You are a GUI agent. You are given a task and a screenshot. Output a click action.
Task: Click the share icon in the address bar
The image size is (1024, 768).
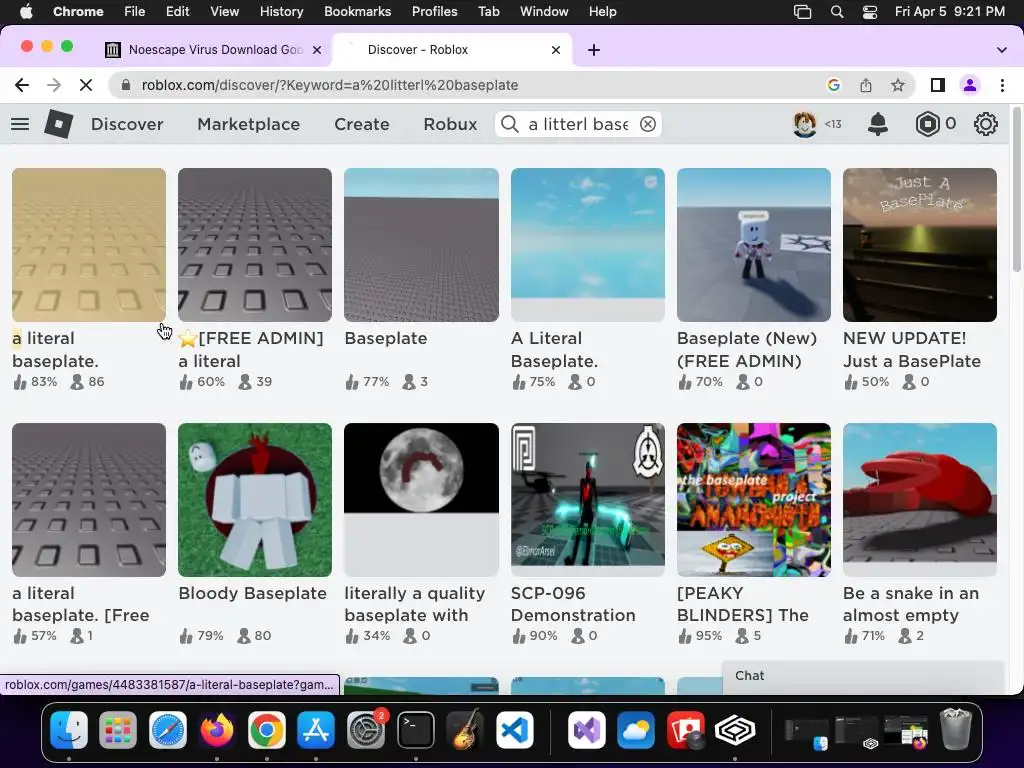pyautogui.click(x=865, y=85)
